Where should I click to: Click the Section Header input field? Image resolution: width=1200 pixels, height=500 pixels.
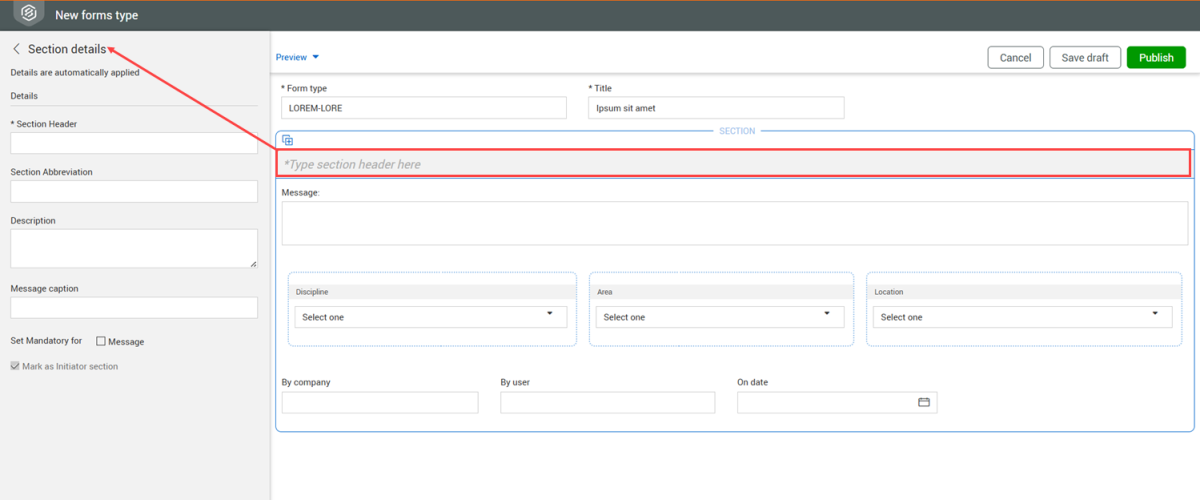134,143
